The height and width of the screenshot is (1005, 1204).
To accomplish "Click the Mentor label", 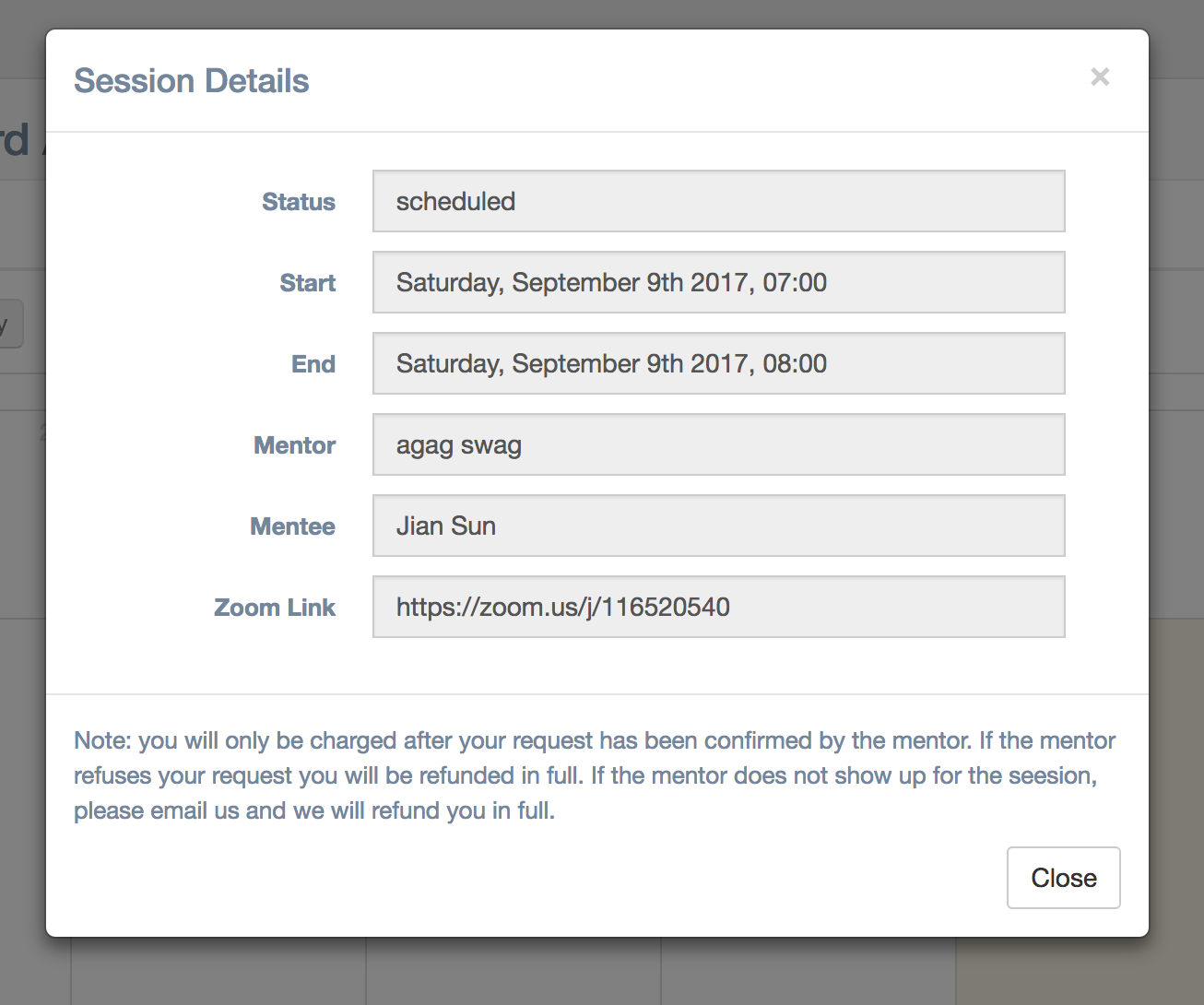I will pos(294,445).
